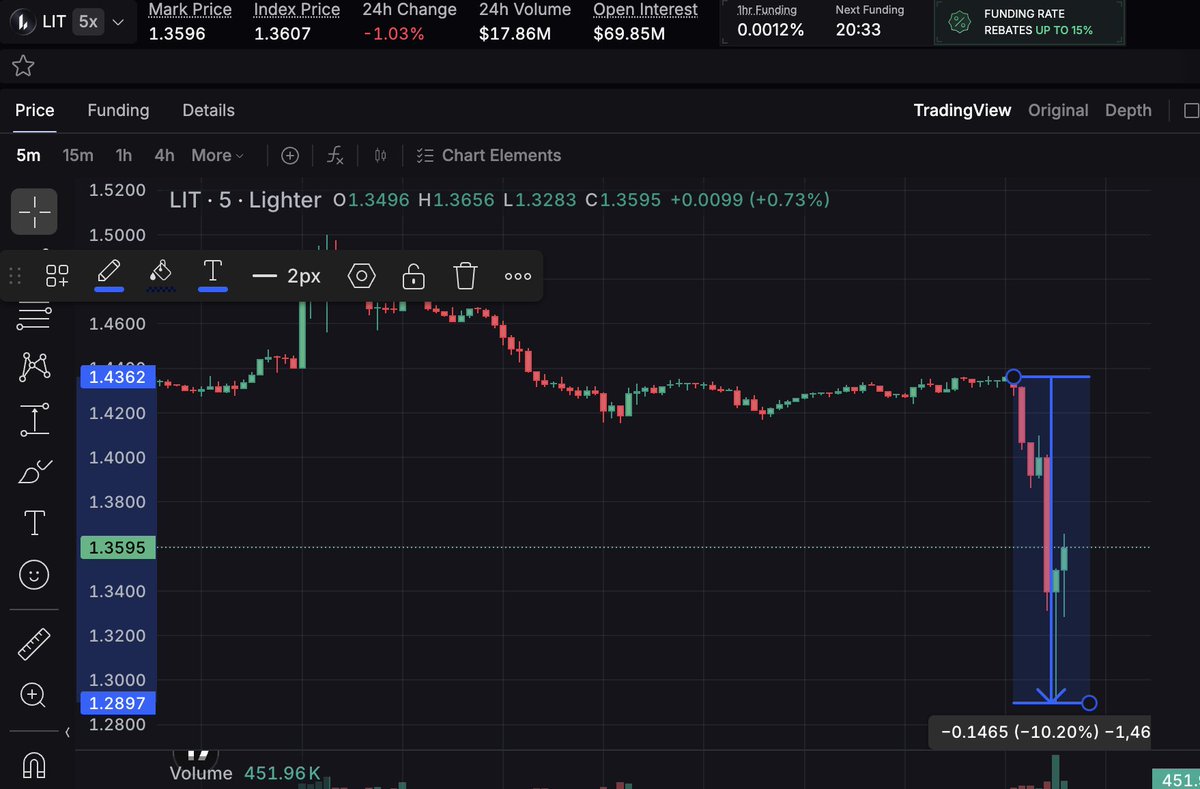Click the bottom anchor of the price range drawing
The image size is (1200, 789).
[x=1089, y=703]
